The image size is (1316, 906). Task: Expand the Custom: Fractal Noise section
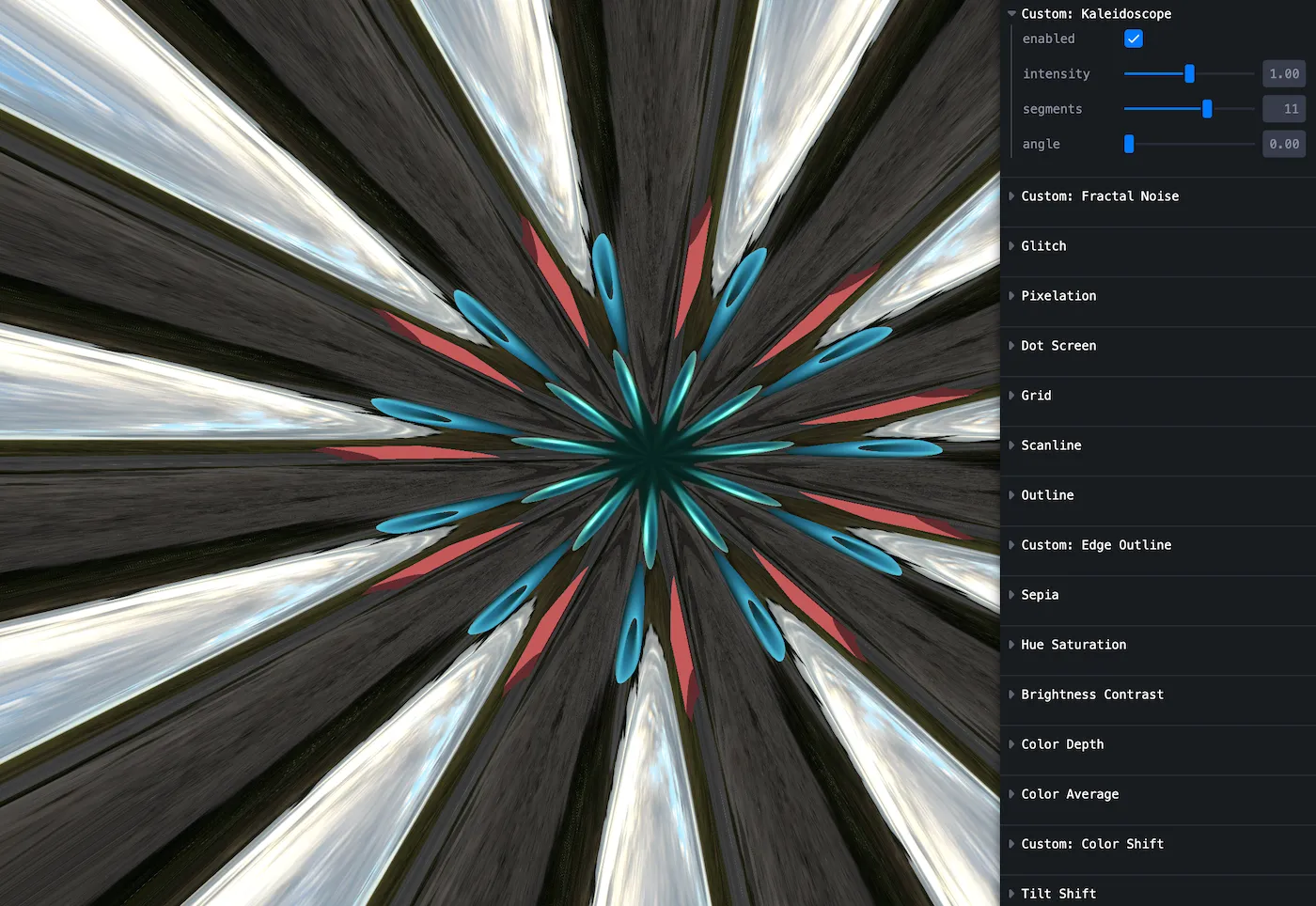coord(1100,196)
